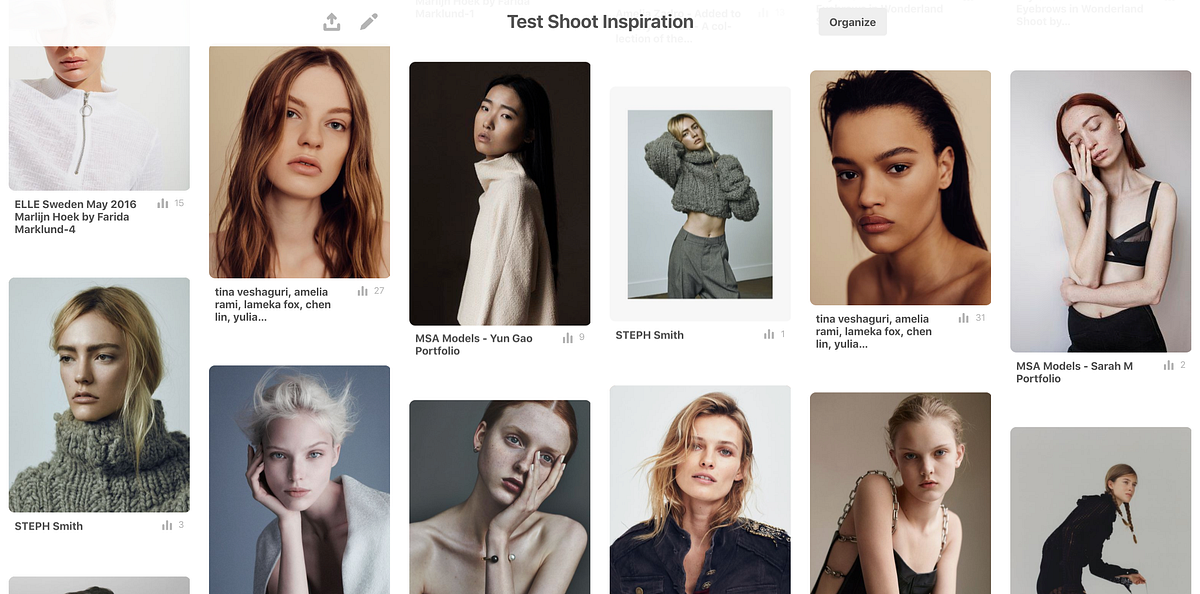Open stats icon showing count 3
The height and width of the screenshot is (594, 1200).
[x=166, y=525]
